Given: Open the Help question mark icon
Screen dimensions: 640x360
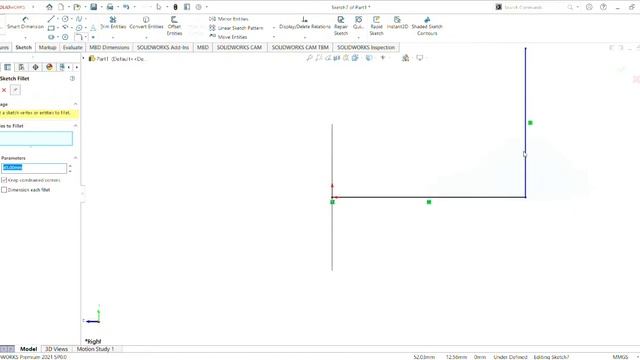Looking at the screenshot, I should [x=603, y=7].
